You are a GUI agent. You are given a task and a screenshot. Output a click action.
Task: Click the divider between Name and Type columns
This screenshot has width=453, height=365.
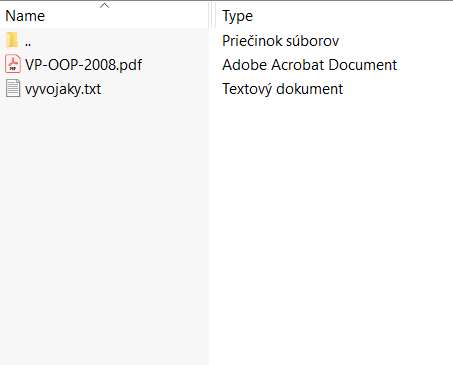pos(212,15)
